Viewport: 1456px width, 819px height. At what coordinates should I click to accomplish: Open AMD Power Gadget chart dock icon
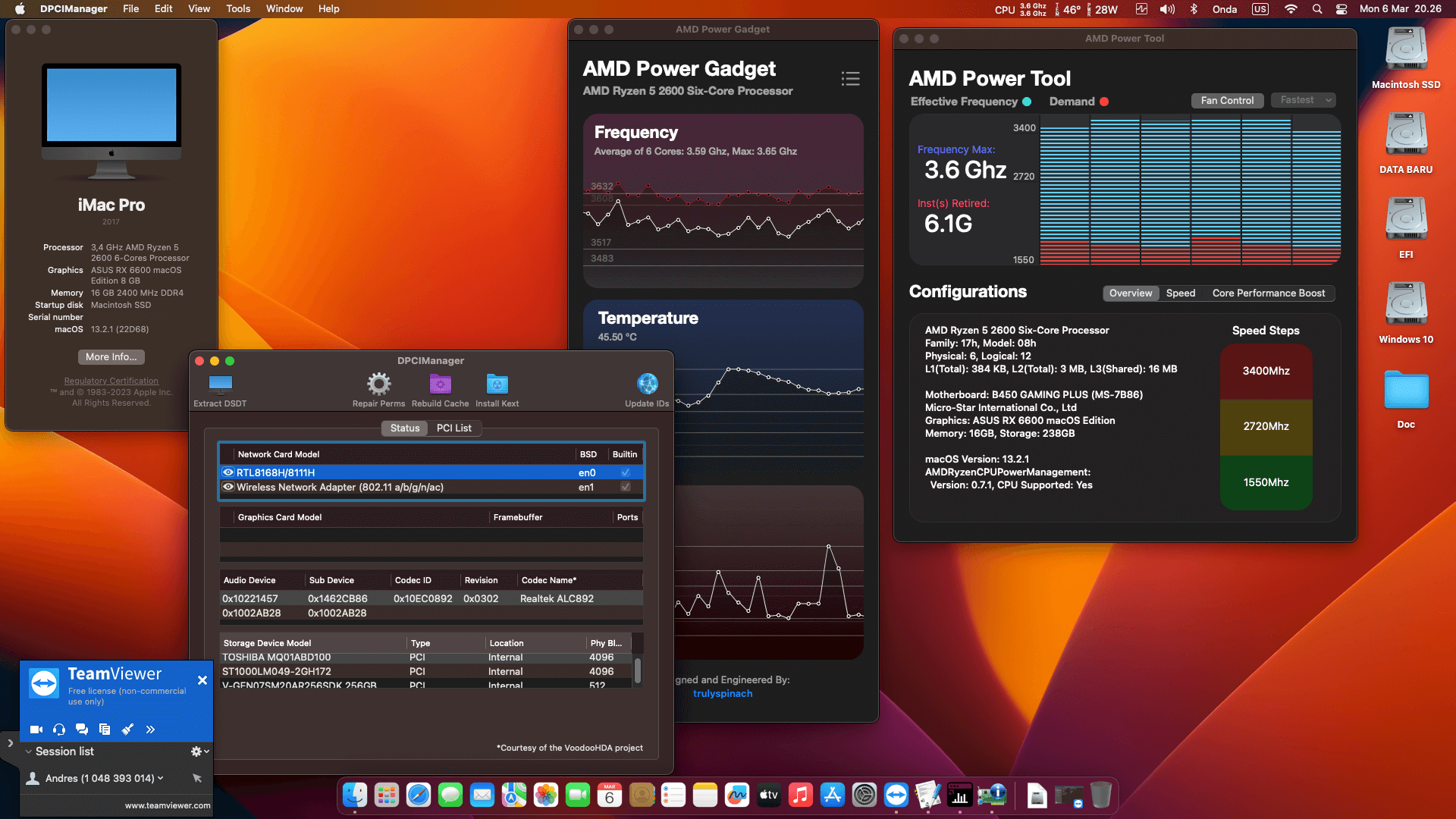point(960,795)
